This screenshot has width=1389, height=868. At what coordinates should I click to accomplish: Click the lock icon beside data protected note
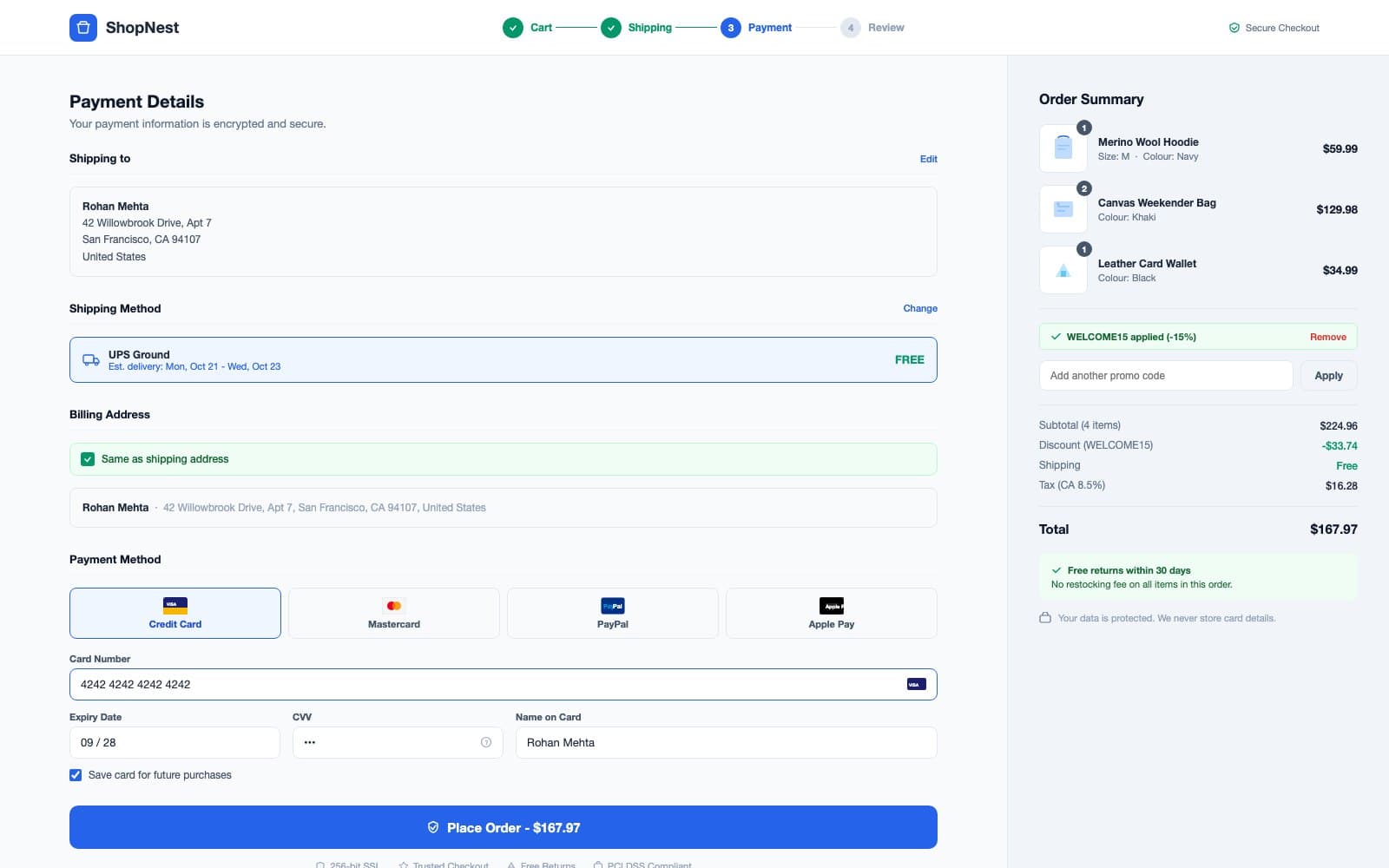1045,618
